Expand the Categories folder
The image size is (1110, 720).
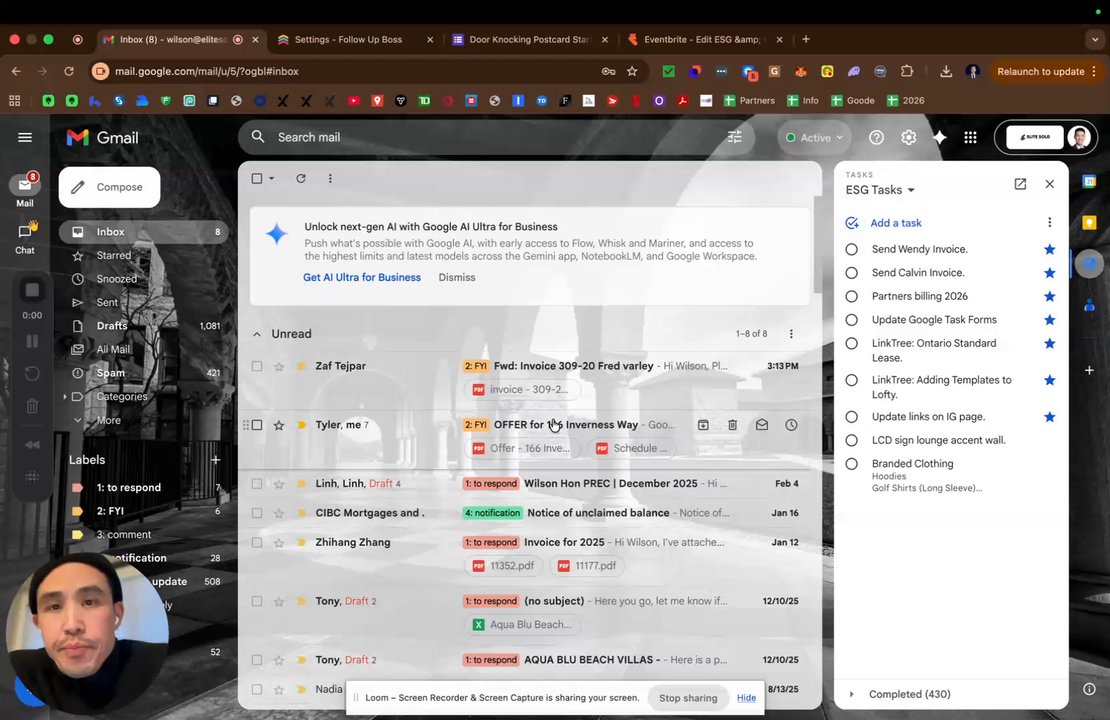pyautogui.click(x=64, y=396)
